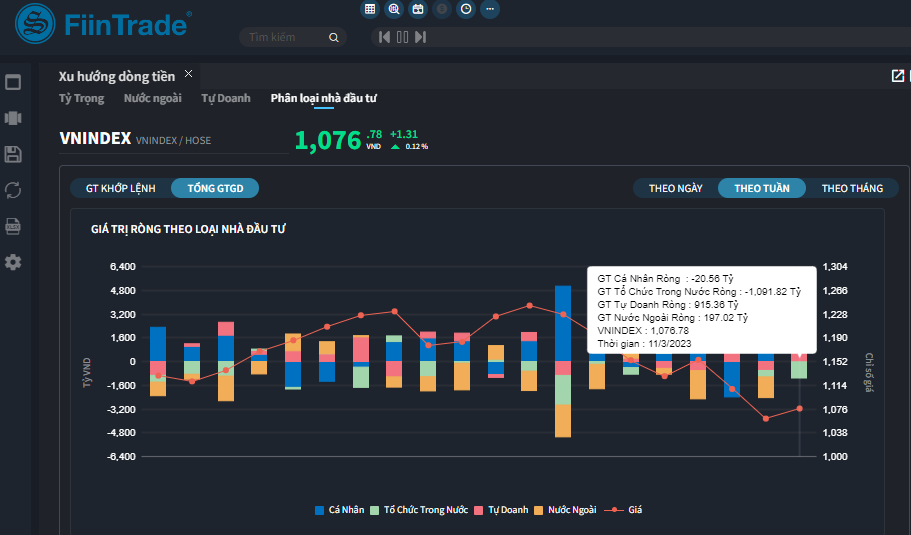This screenshot has width=911, height=535.
Task: Open the Tỷ Trọng tab
Action: click(81, 98)
